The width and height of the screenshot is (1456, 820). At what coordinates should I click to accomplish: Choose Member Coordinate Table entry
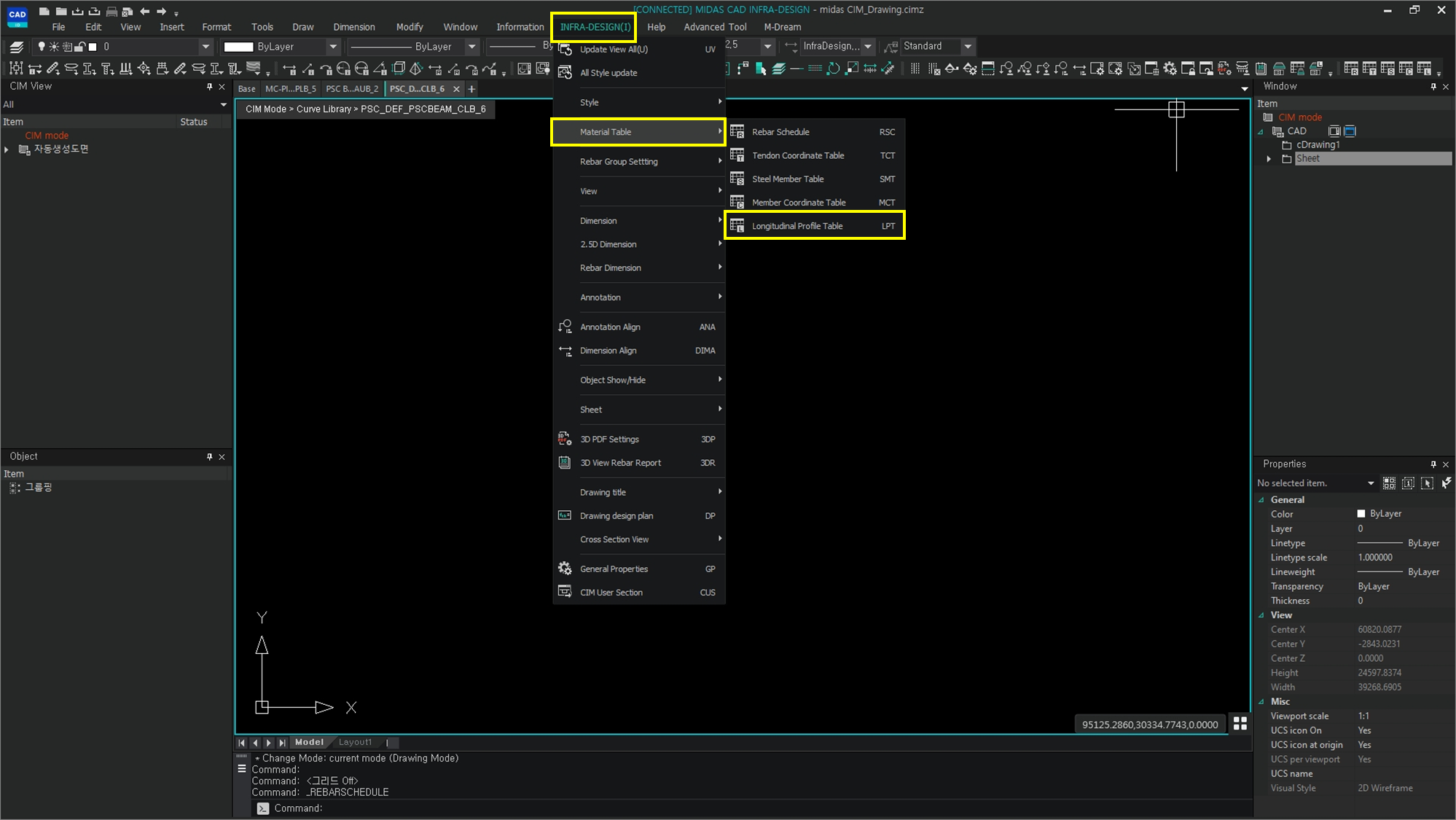pos(815,202)
